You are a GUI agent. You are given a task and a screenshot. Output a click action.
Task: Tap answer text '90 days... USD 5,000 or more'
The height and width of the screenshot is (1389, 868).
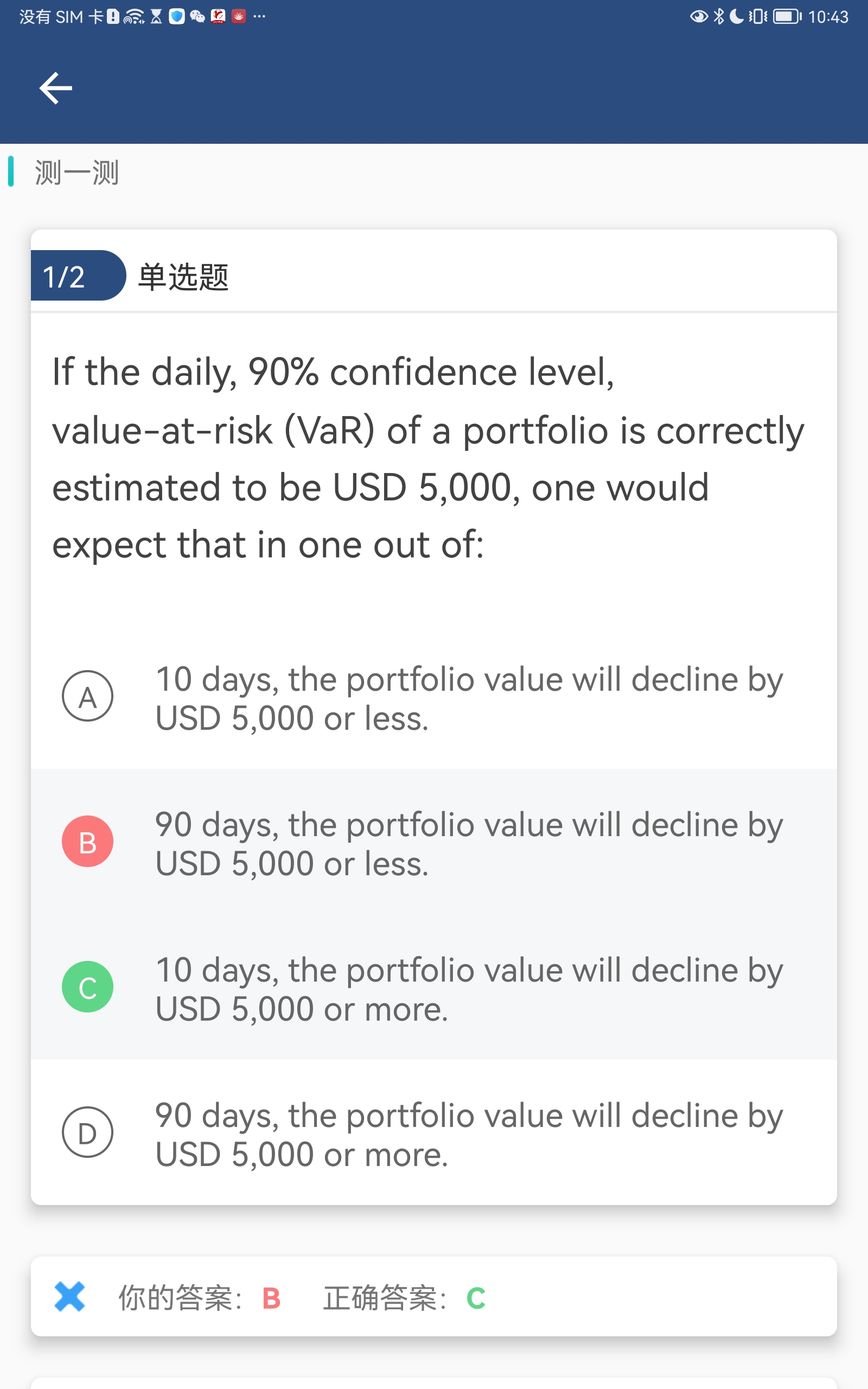[468, 1134]
